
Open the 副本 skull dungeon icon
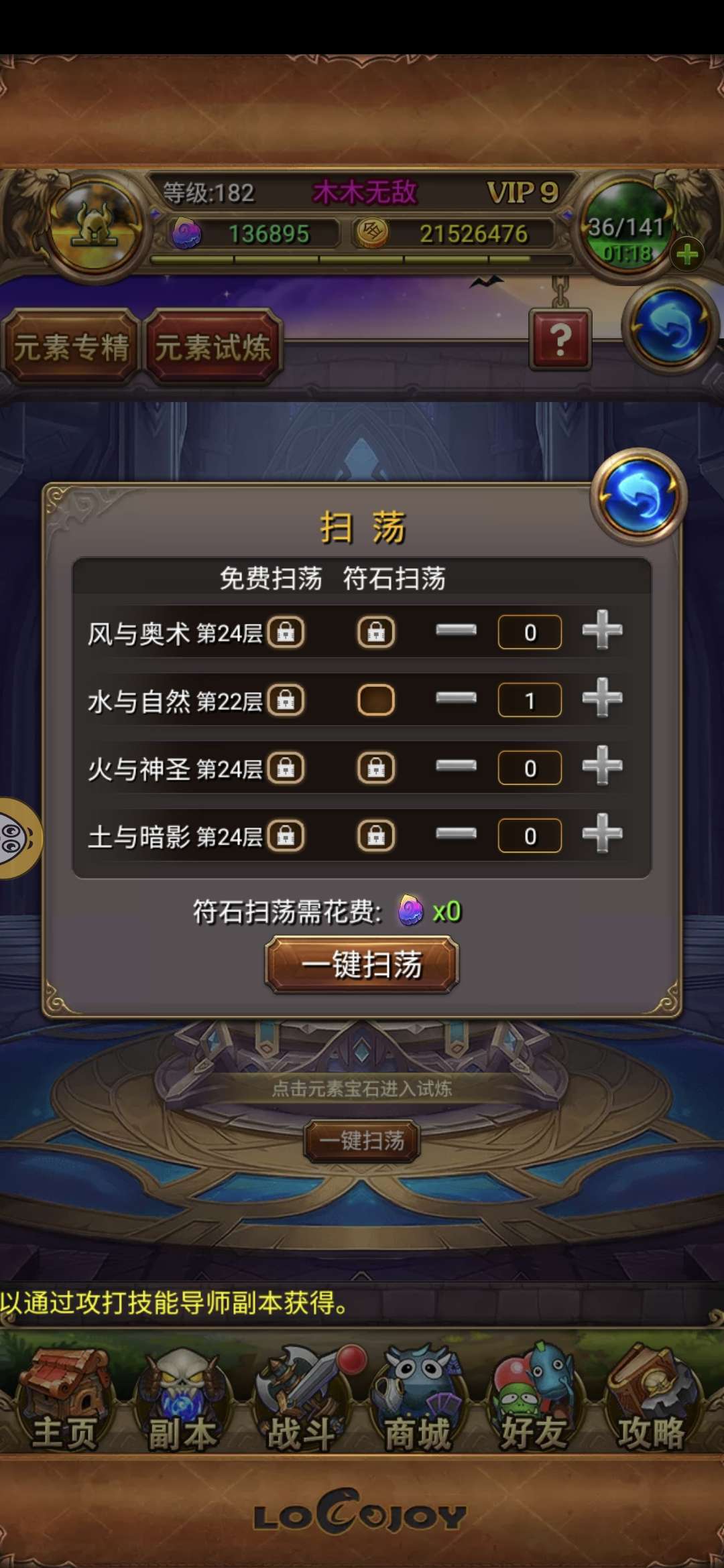181,1402
